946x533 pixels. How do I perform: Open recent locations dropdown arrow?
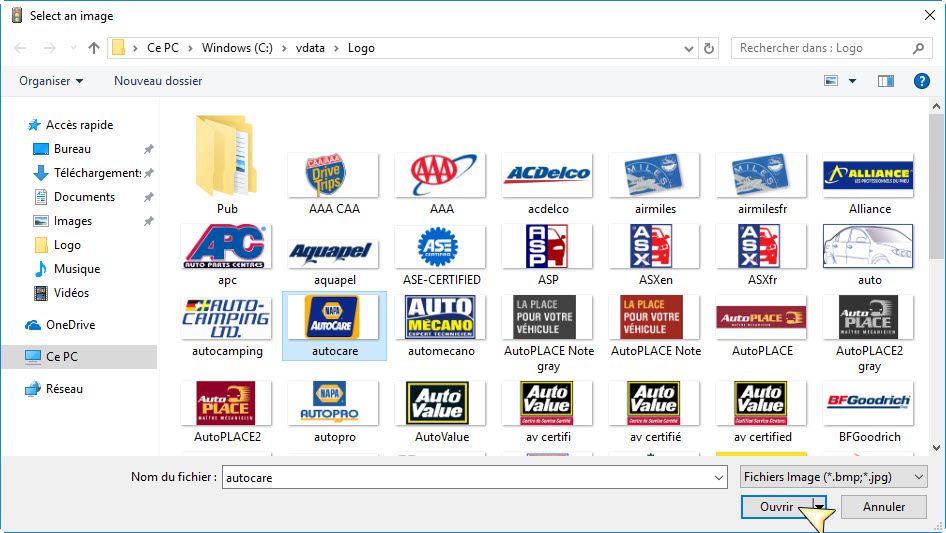73,48
